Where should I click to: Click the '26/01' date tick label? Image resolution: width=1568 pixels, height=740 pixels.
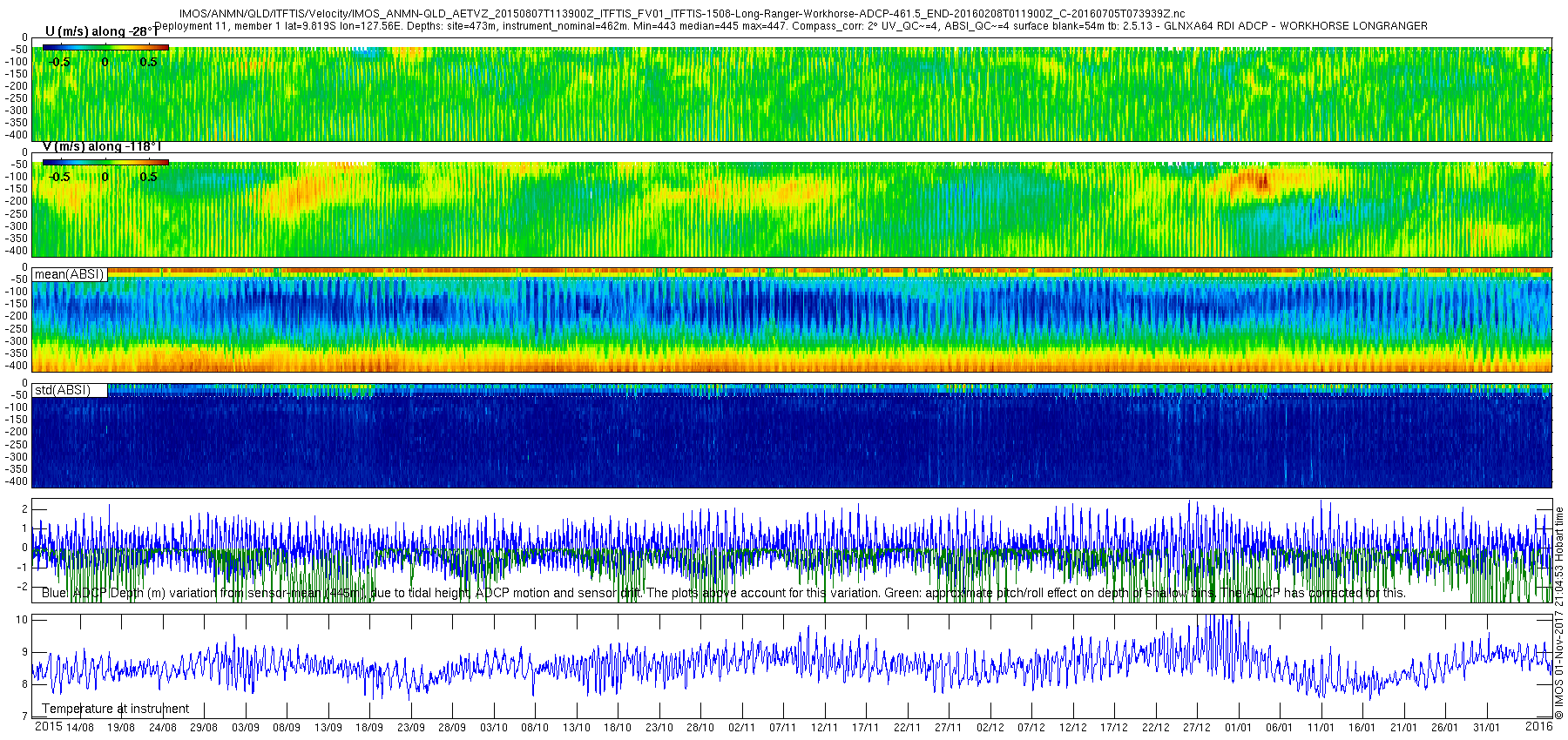(x=1445, y=728)
